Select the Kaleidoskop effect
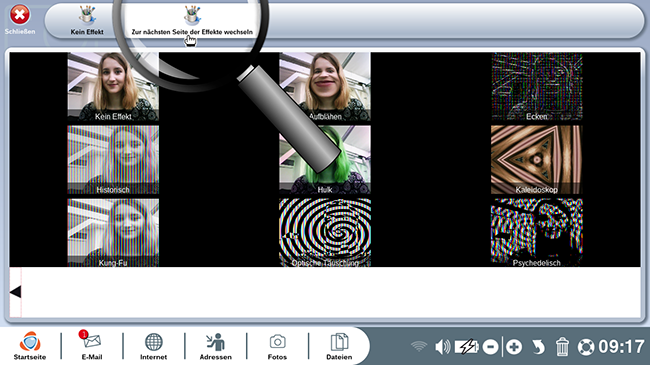 tap(537, 160)
